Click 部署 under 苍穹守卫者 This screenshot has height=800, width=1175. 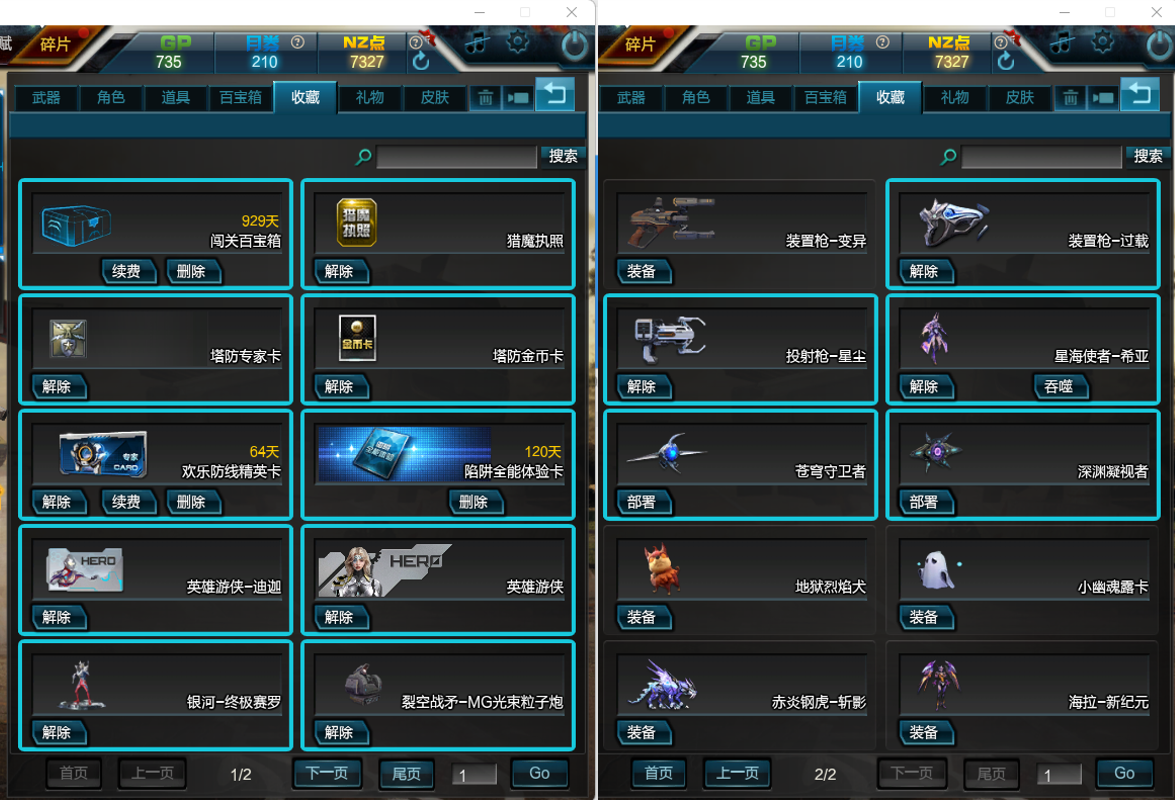coord(642,502)
